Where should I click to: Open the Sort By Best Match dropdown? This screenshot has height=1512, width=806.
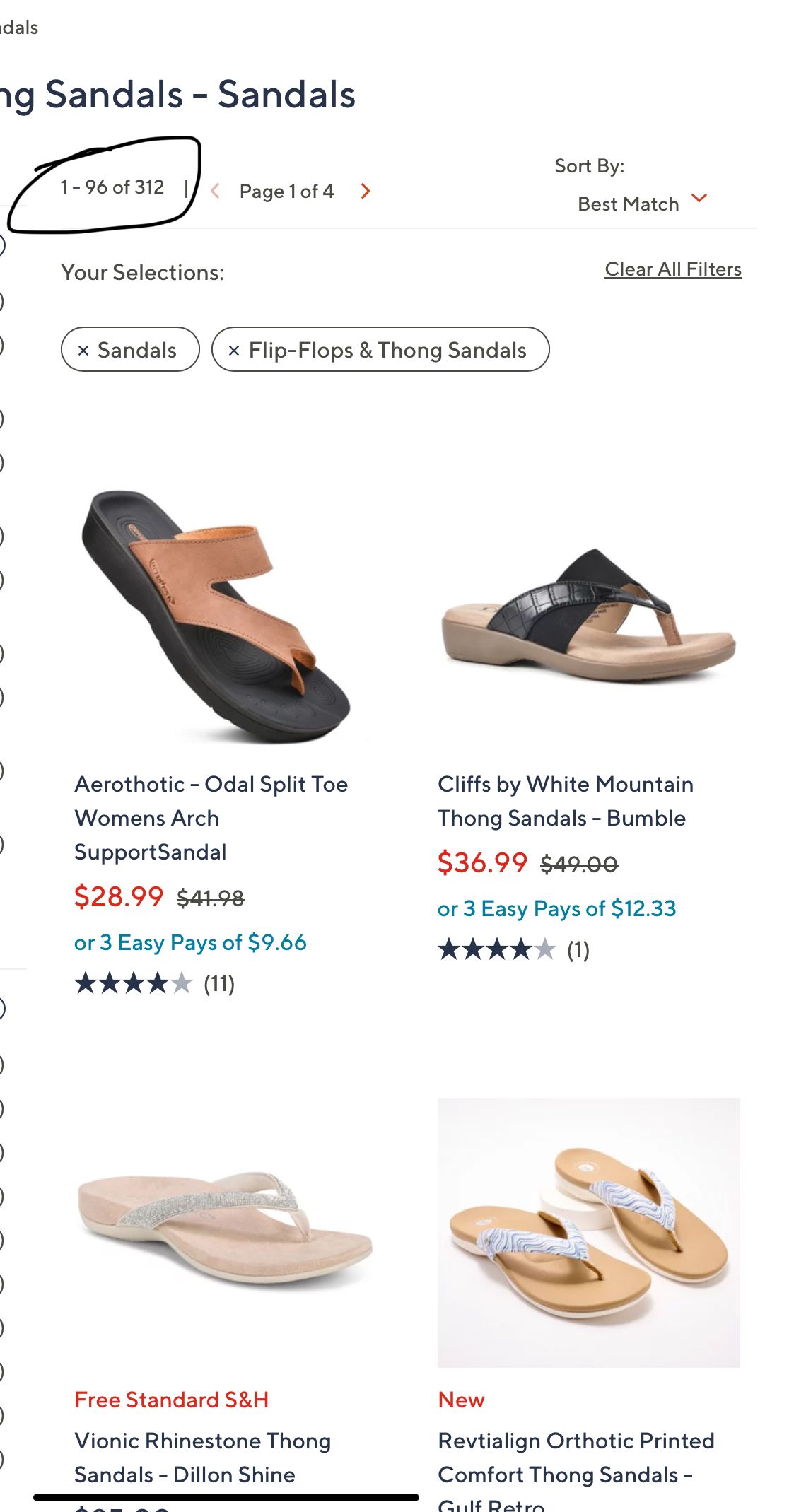[x=642, y=203]
